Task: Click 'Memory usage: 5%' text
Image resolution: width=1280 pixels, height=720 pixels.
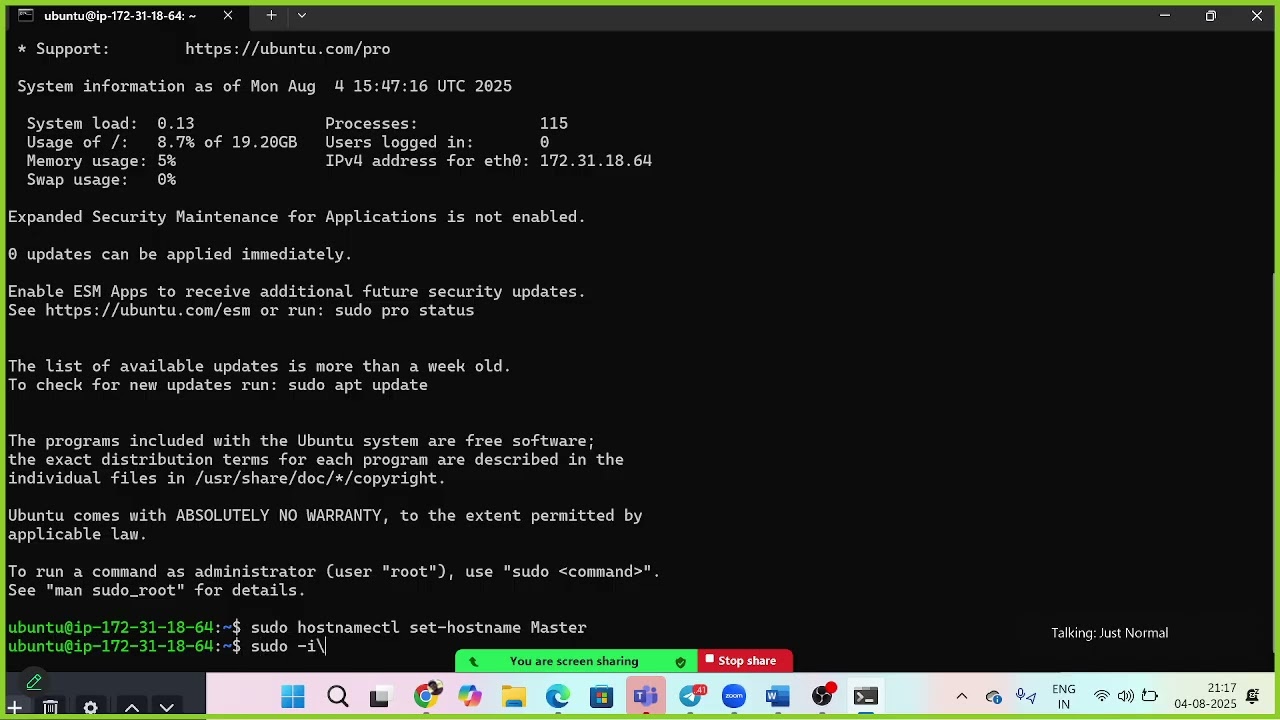Action: tap(101, 161)
